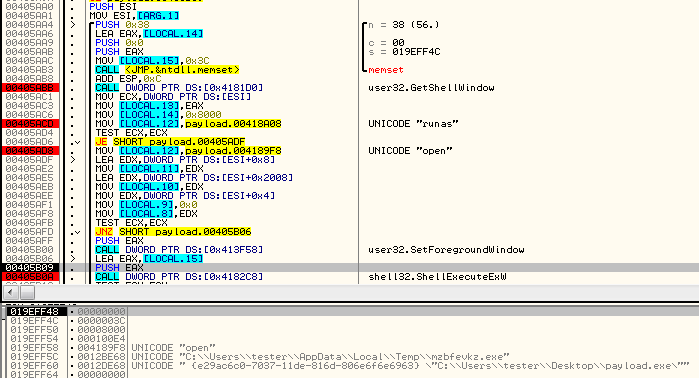The height and width of the screenshot is (378, 699).
Task: Select MOV [LOCAL.12],payload.004189F8 instruction
Action: click(x=188, y=151)
